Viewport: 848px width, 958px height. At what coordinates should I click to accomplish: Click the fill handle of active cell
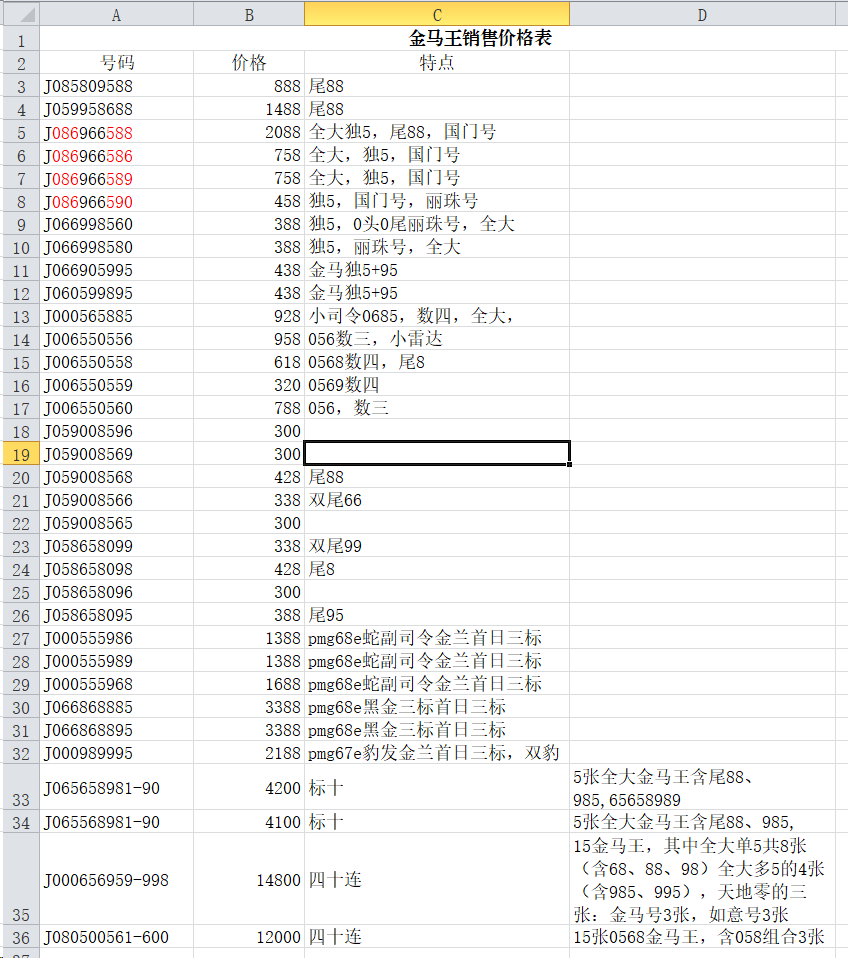[x=569, y=464]
